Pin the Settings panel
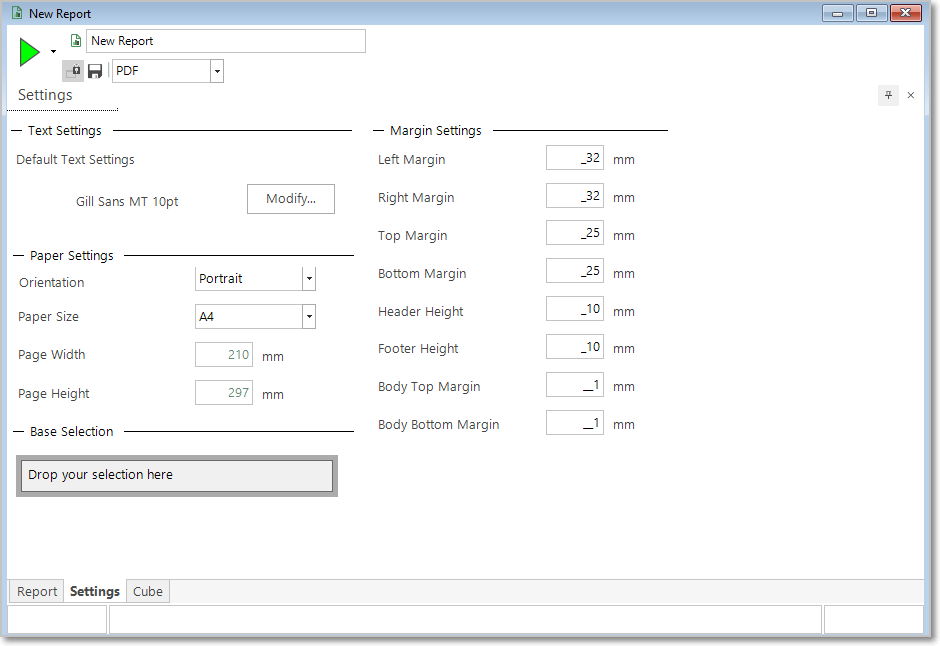 coord(888,95)
